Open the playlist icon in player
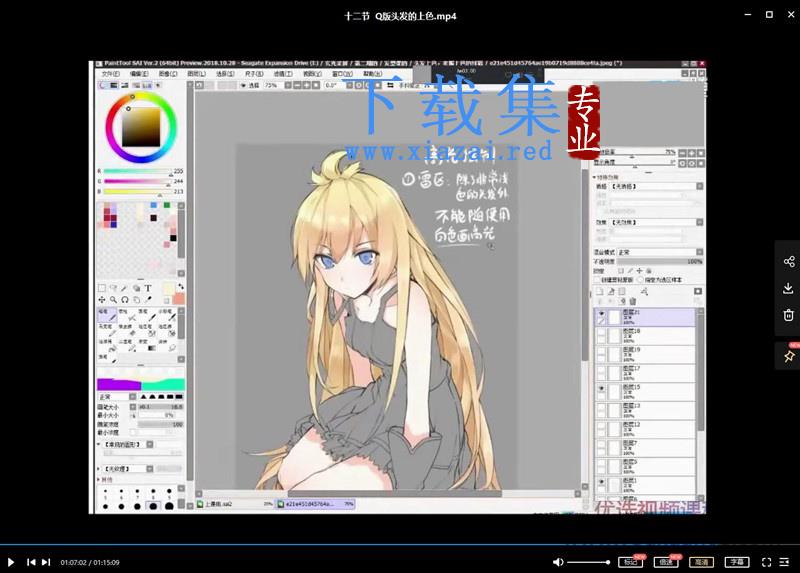This screenshot has height=573, width=800. pos(784,562)
